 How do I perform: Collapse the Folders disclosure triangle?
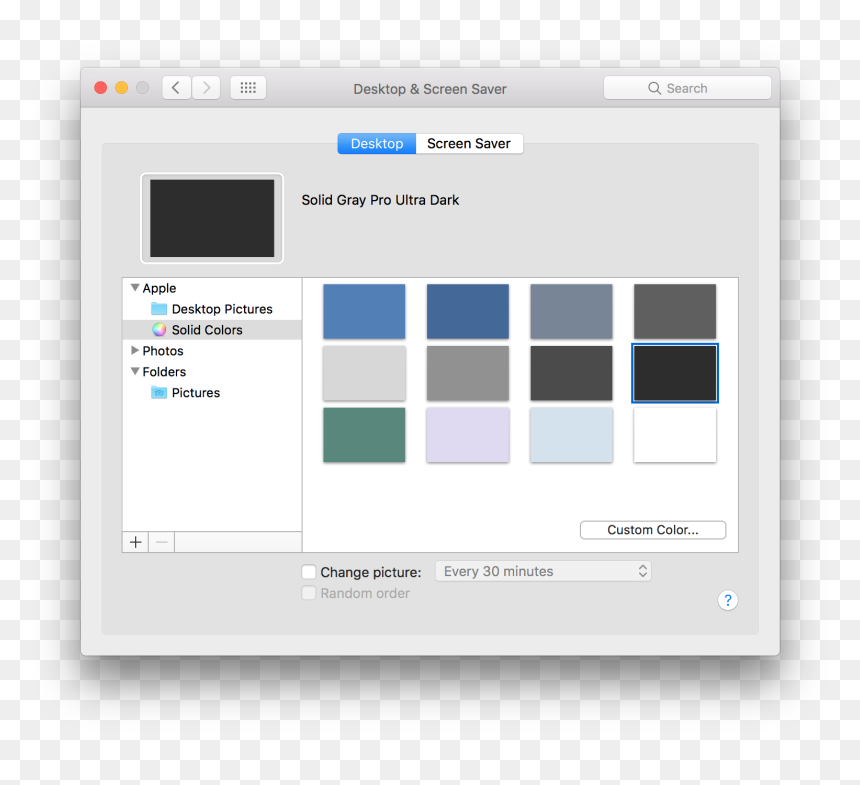[x=135, y=371]
